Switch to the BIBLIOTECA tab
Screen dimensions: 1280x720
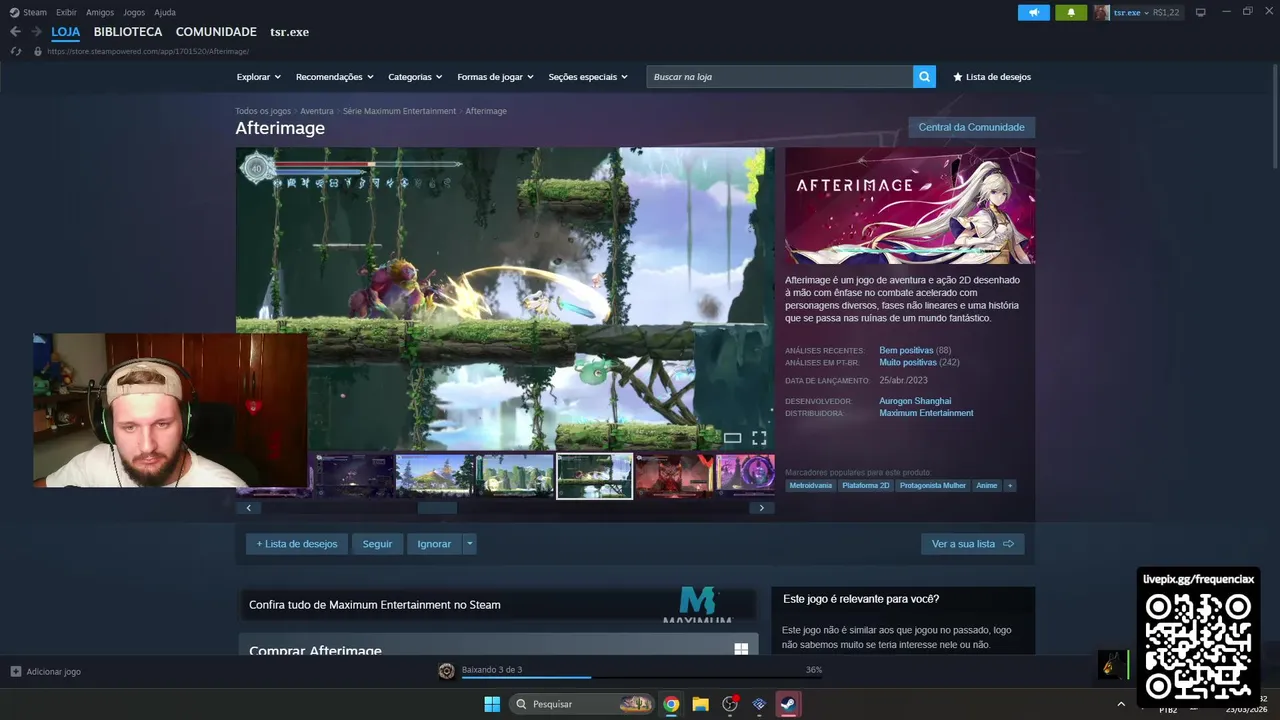128,32
